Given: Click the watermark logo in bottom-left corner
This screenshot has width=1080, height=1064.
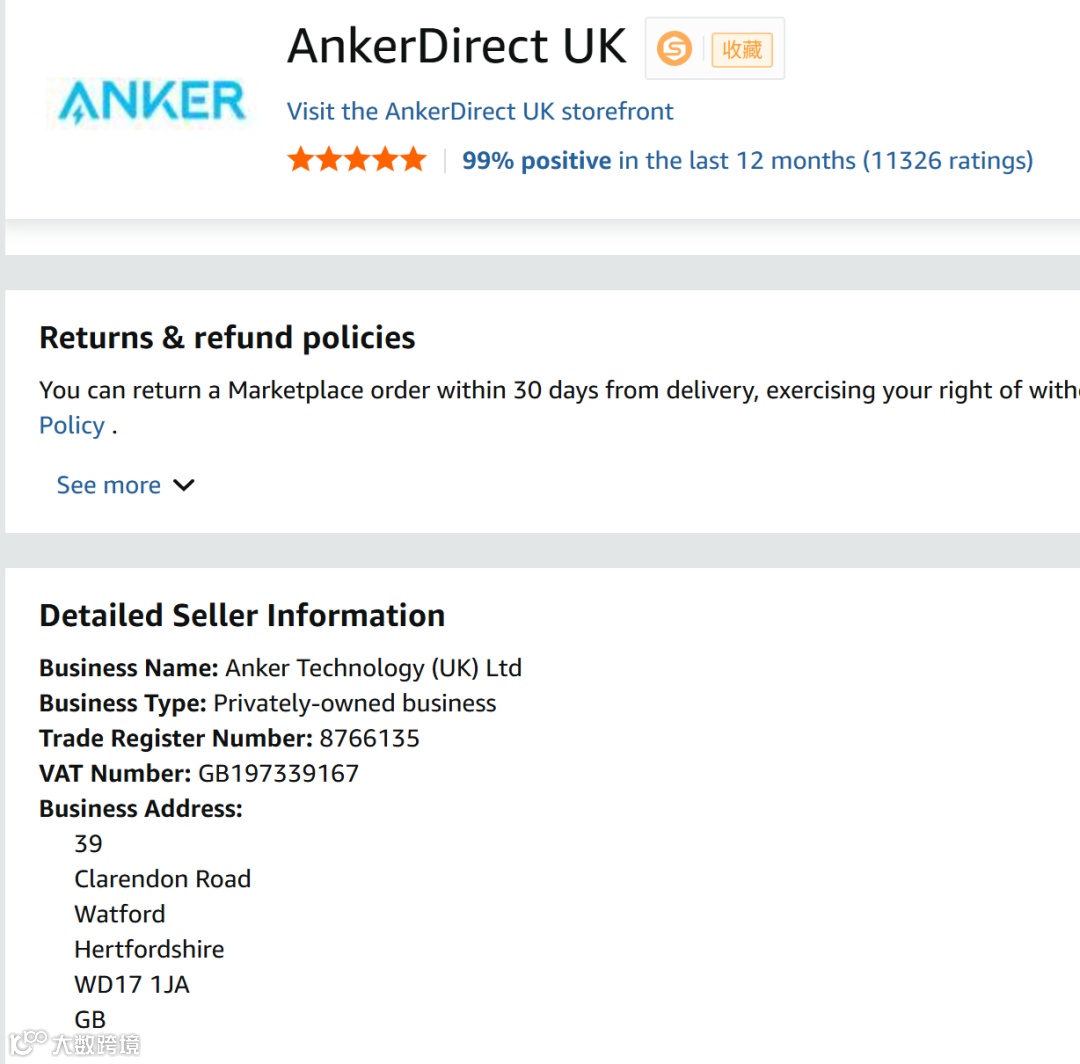Looking at the screenshot, I should coord(75,1044).
